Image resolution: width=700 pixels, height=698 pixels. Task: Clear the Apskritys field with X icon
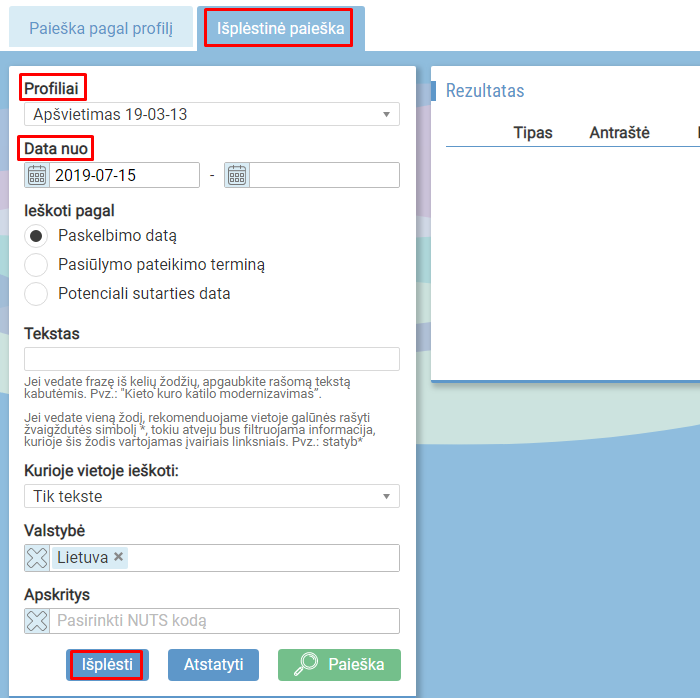click(x=37, y=621)
